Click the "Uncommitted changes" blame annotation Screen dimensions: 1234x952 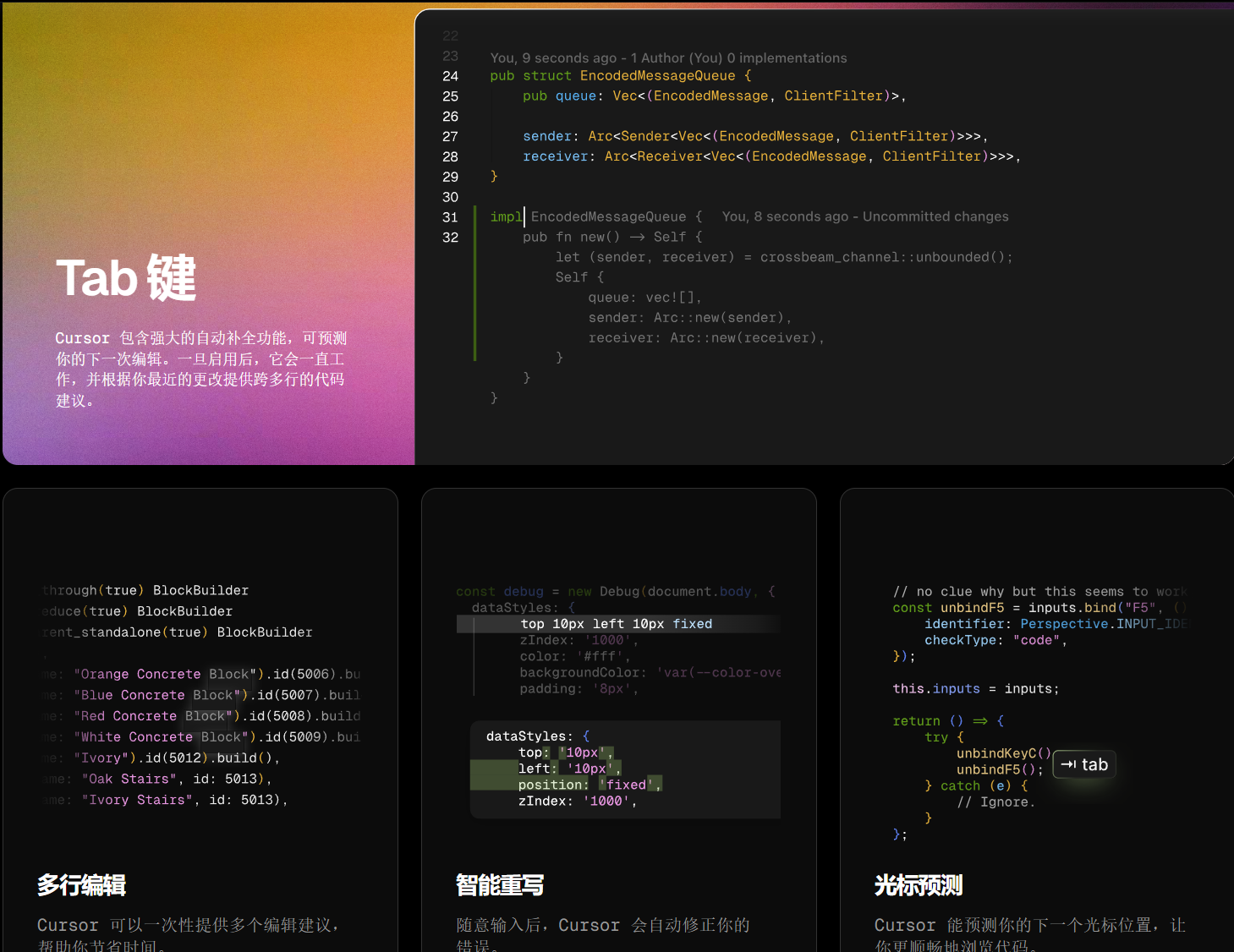pos(935,216)
